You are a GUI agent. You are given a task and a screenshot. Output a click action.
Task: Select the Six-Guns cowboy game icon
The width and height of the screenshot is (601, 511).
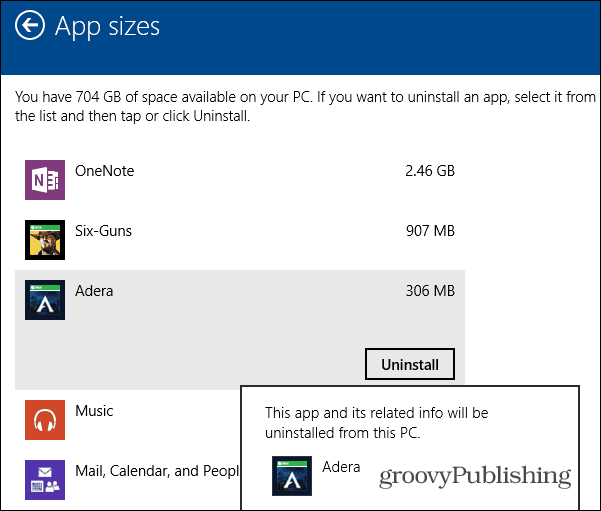coord(45,240)
